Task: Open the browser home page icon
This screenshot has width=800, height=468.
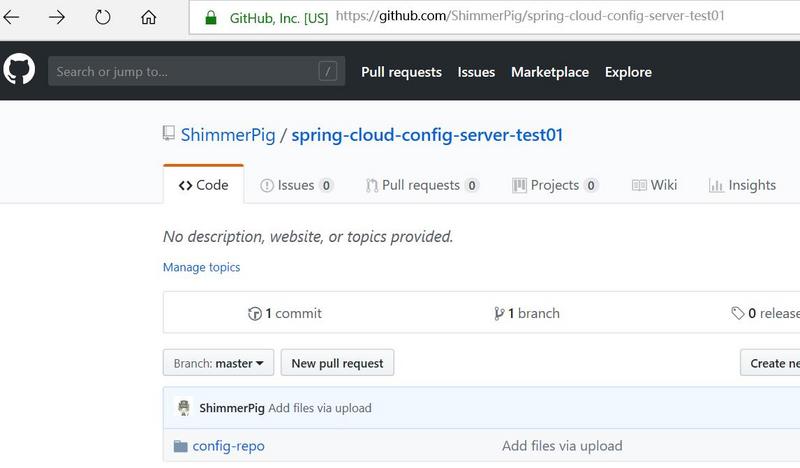Action: [x=148, y=18]
